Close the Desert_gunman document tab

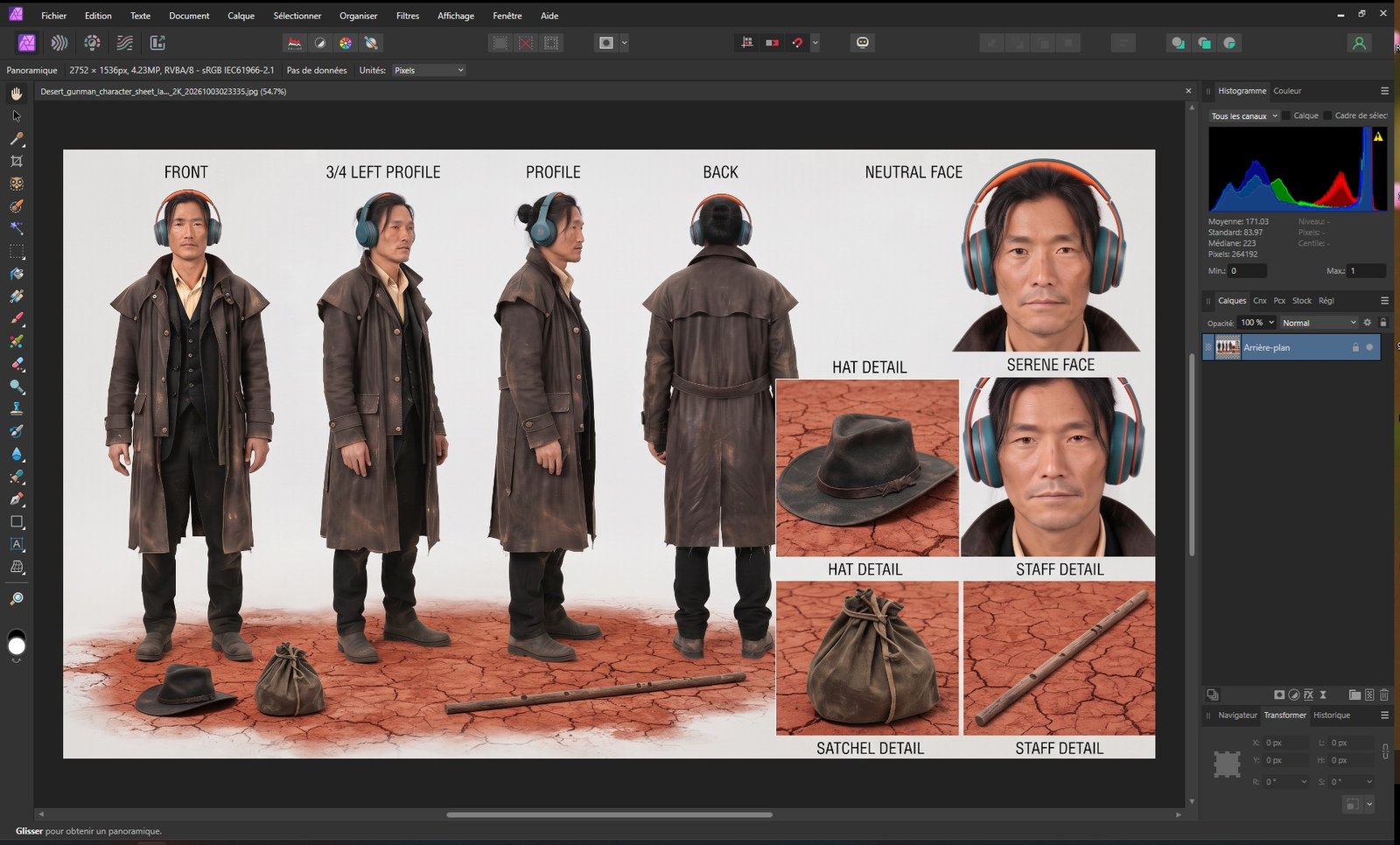tap(1188, 91)
